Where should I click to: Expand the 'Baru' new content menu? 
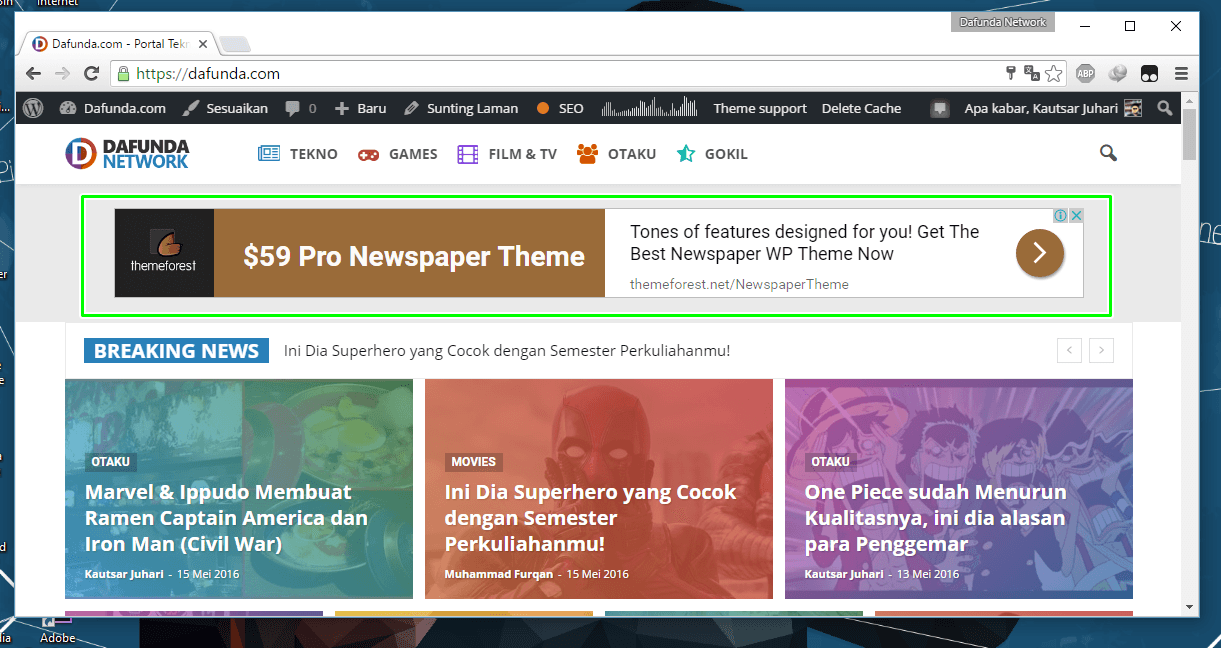point(360,108)
